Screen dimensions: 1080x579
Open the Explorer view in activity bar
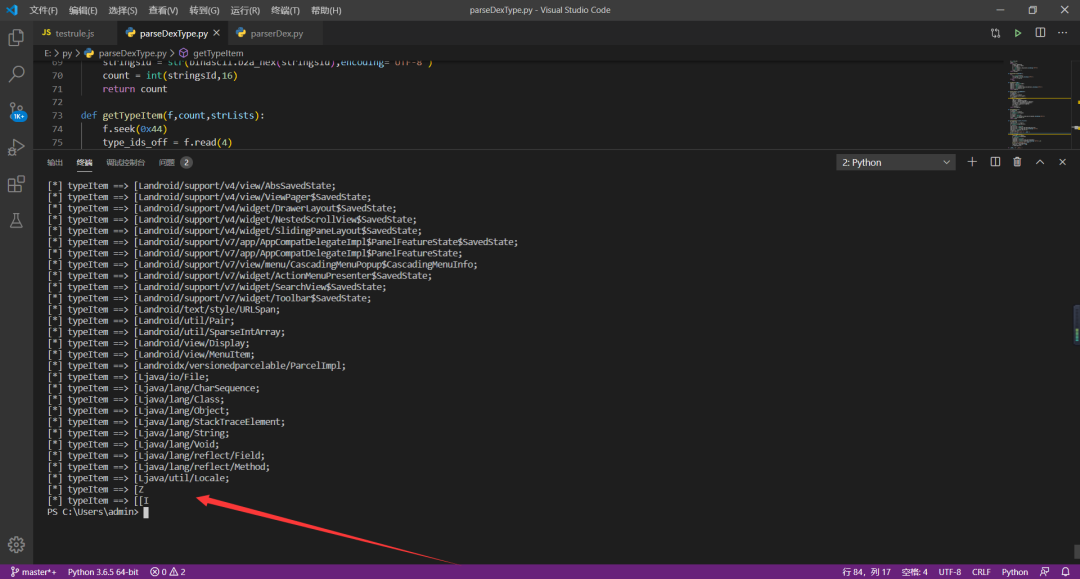(x=16, y=37)
